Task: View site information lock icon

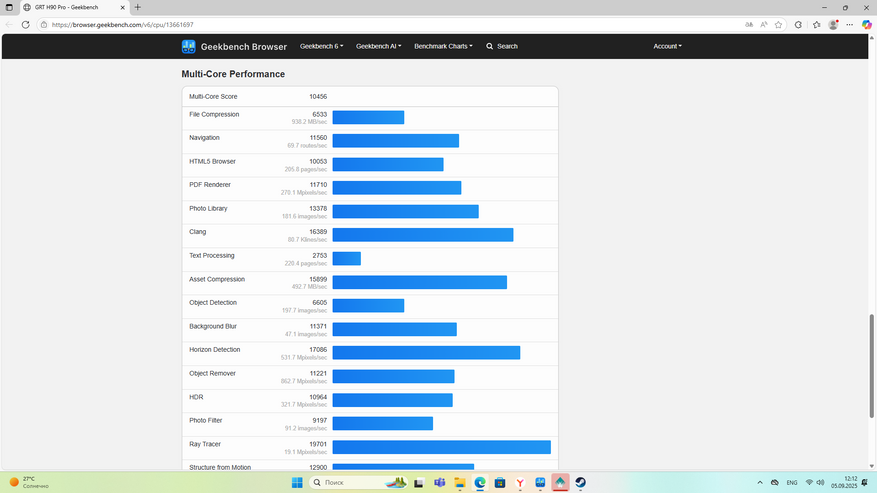Action: [x=44, y=25]
